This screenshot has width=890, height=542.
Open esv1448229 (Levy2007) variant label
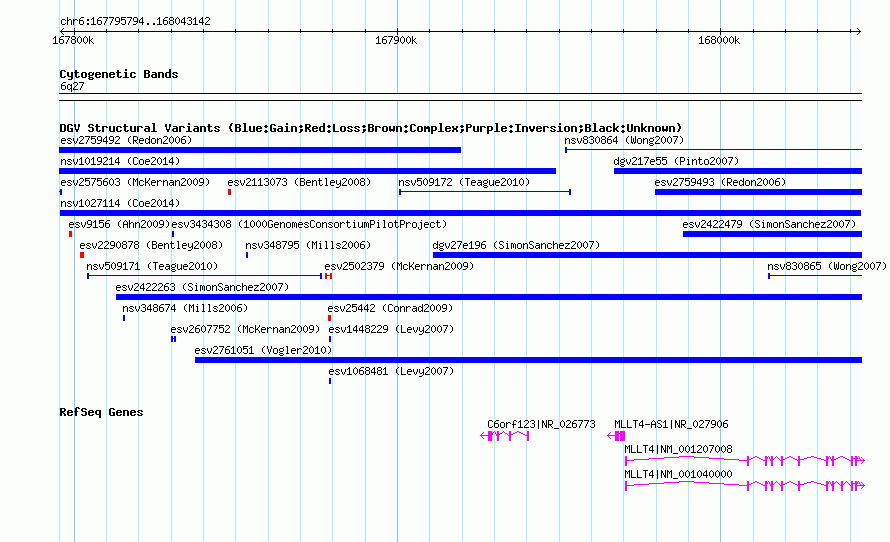(391, 329)
